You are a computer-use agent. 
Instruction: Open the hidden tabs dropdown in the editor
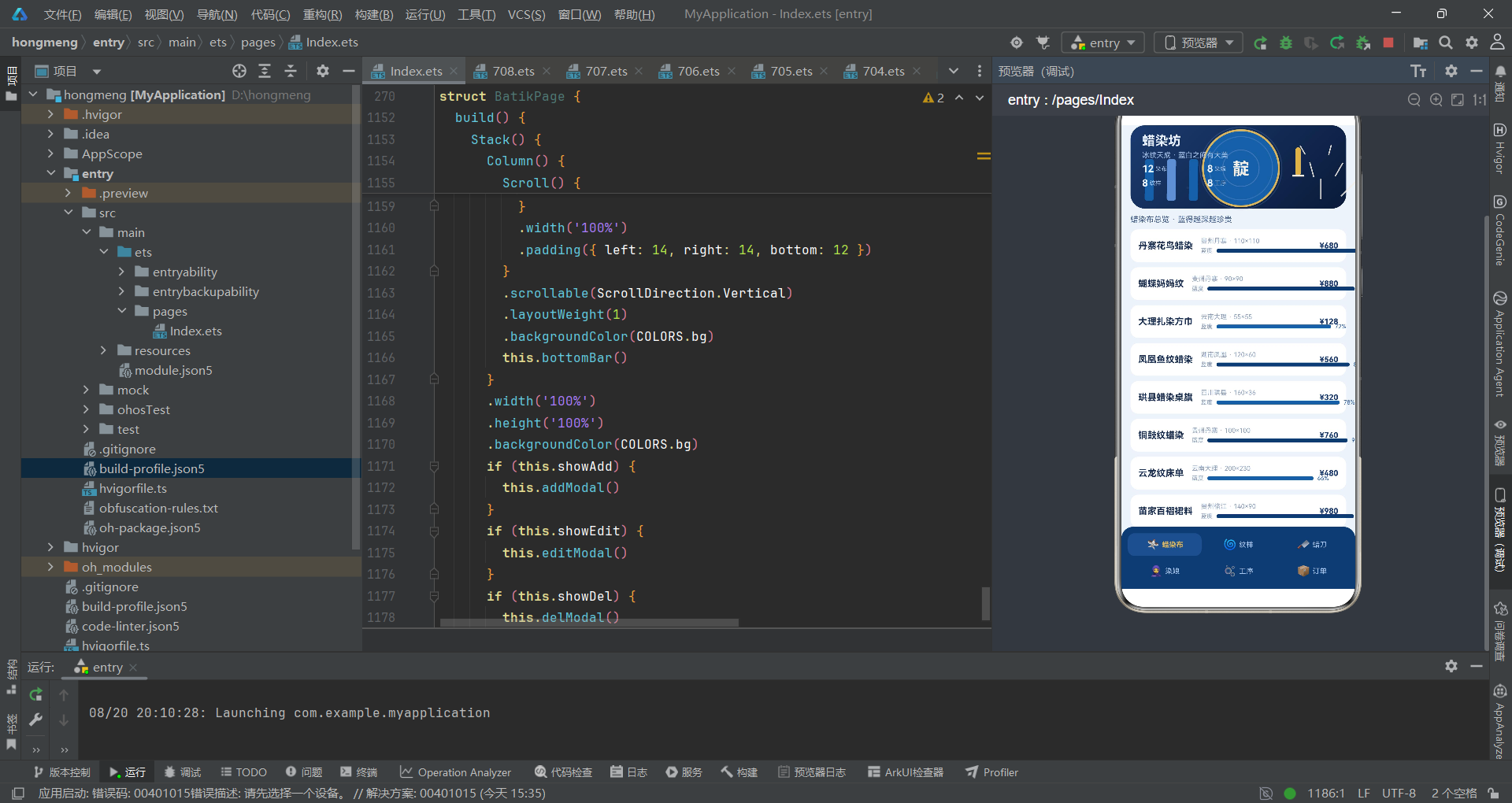coord(954,71)
